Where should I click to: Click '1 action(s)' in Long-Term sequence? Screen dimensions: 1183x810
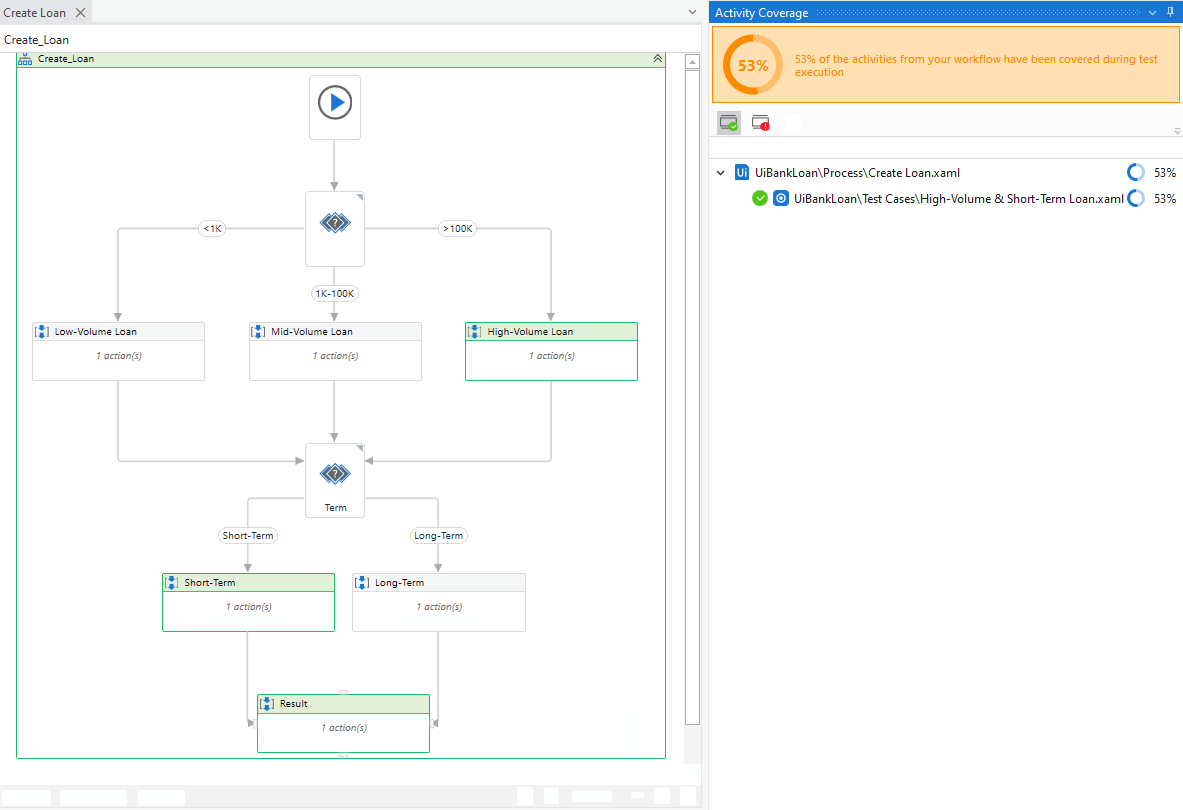coord(439,606)
